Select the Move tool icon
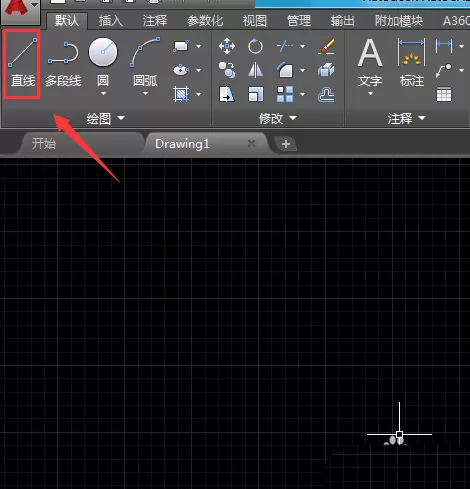The image size is (470, 489). [227, 46]
